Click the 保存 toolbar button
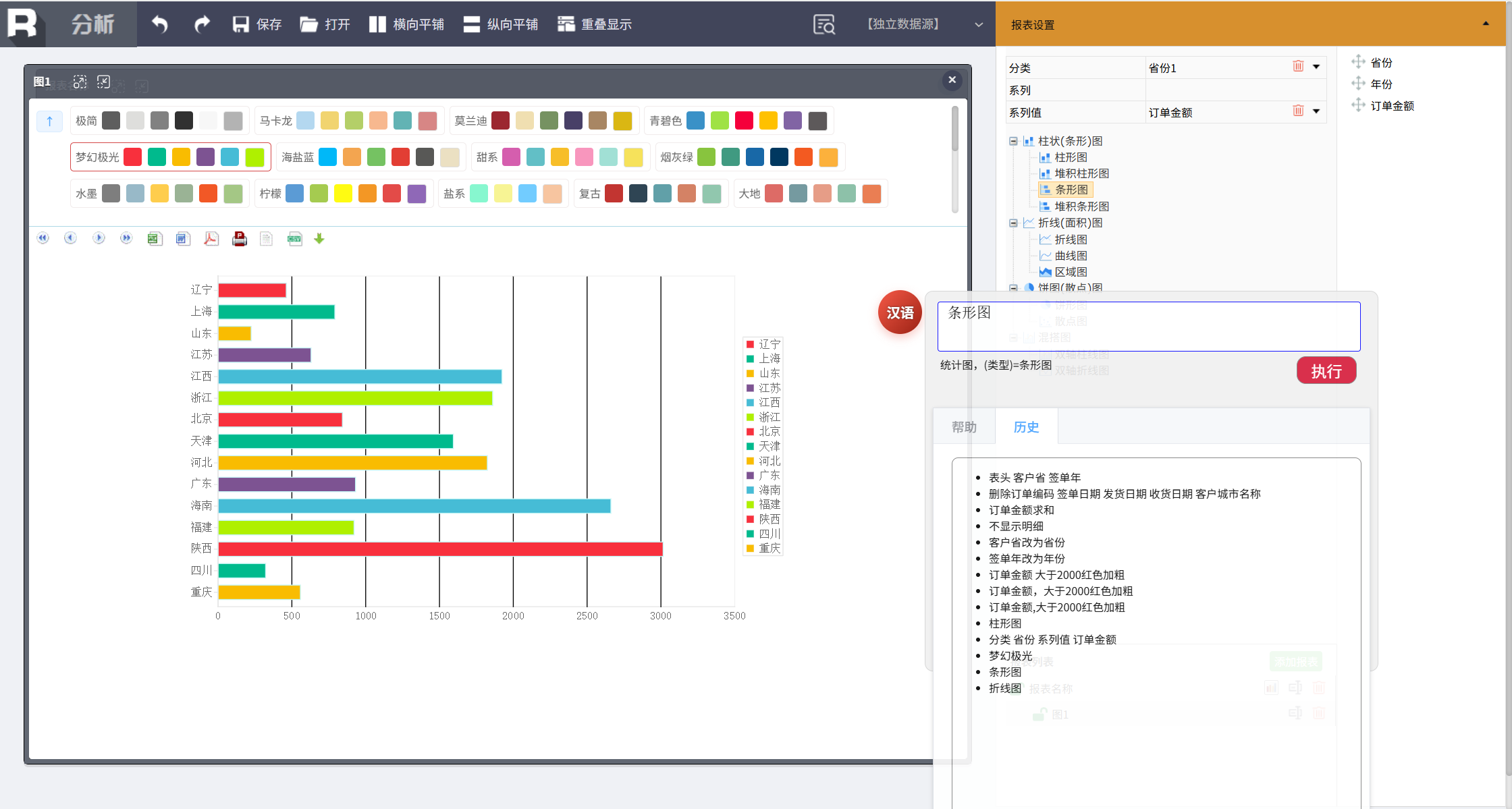This screenshot has height=809, width=1512. pos(257,24)
